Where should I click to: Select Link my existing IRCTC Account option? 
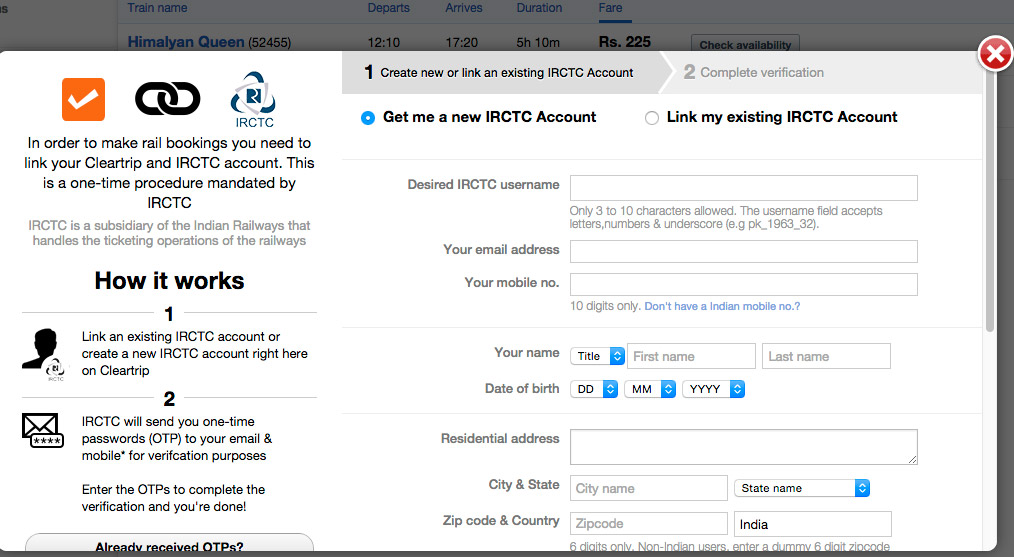(x=652, y=118)
